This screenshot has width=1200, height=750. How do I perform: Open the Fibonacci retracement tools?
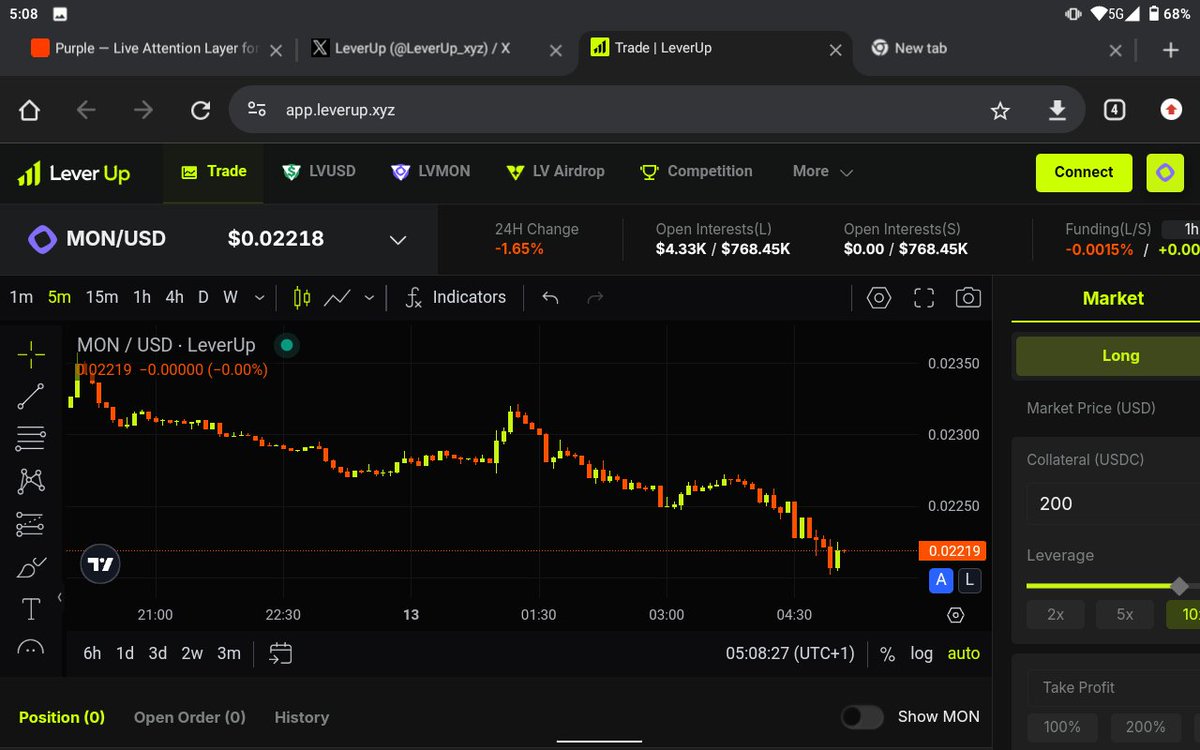click(x=31, y=438)
